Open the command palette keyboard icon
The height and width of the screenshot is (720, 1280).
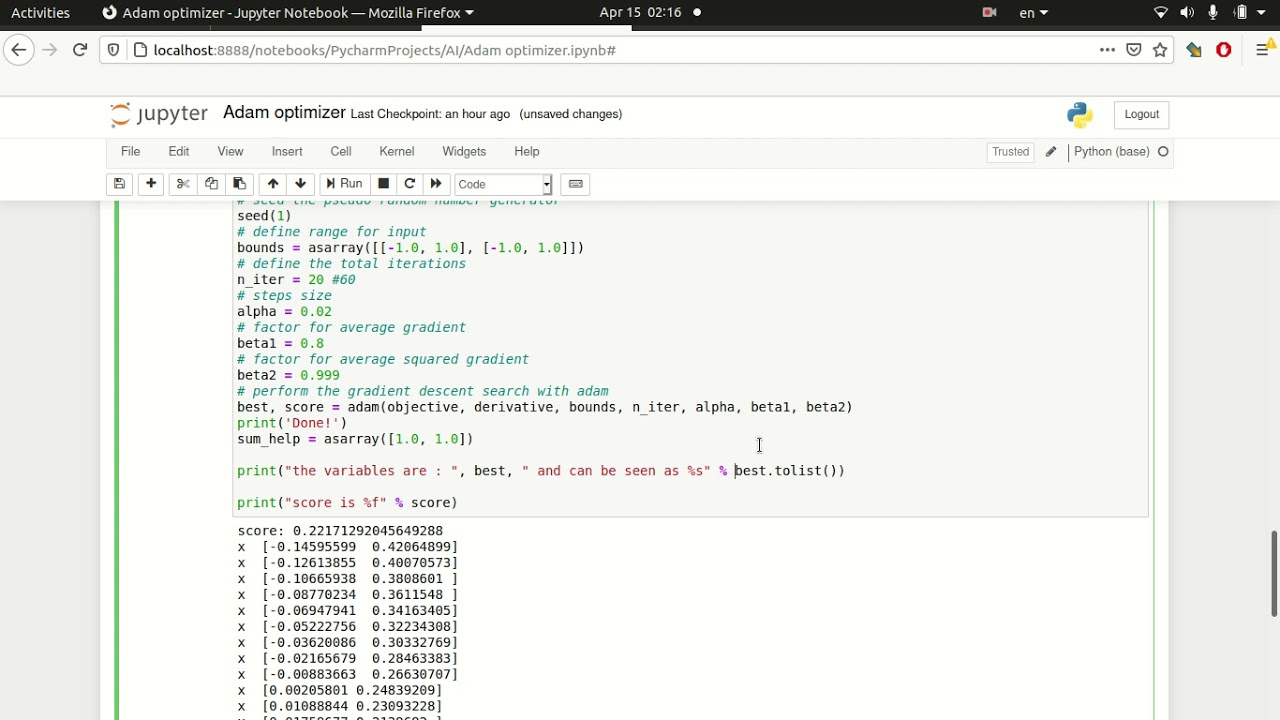click(575, 184)
